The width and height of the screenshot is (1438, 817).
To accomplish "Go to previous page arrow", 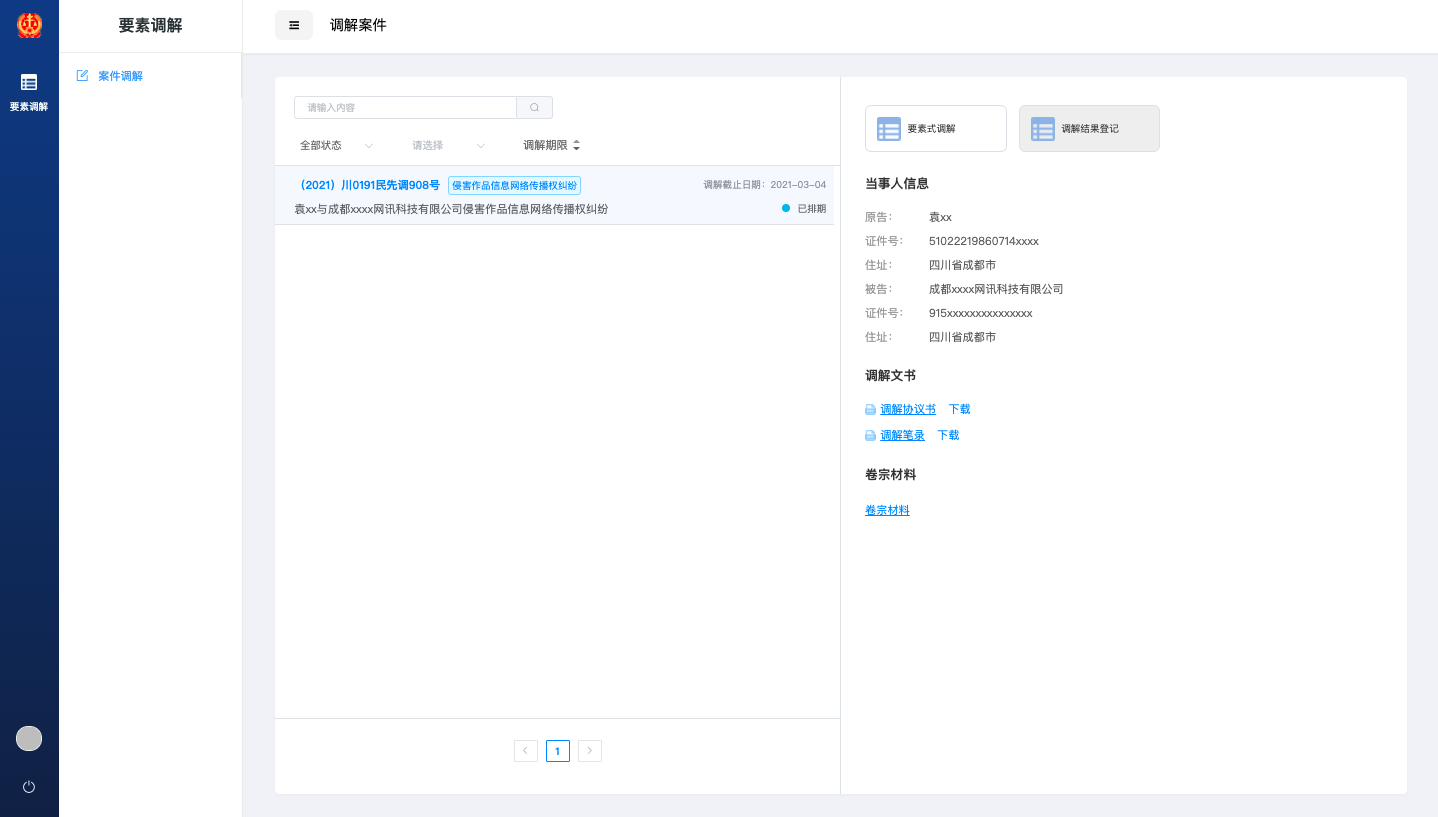I will [x=526, y=751].
